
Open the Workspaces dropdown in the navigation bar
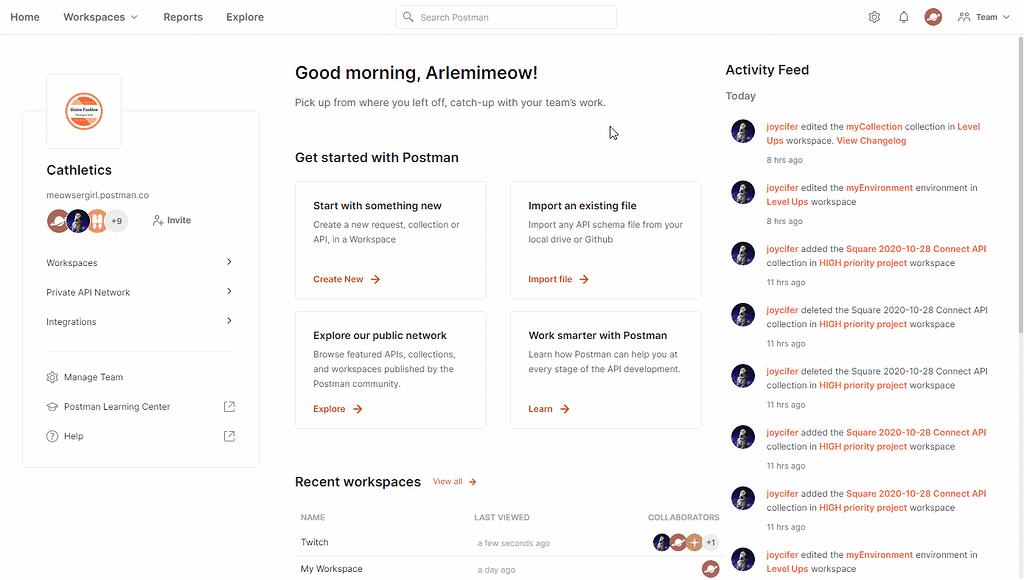pos(99,17)
